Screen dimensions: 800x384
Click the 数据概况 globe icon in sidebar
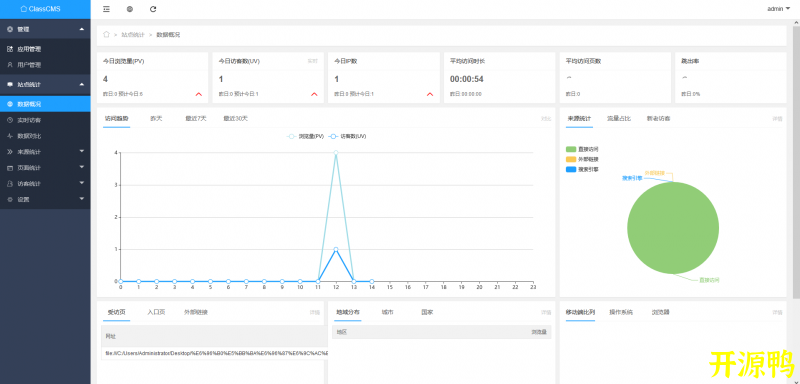(10, 104)
